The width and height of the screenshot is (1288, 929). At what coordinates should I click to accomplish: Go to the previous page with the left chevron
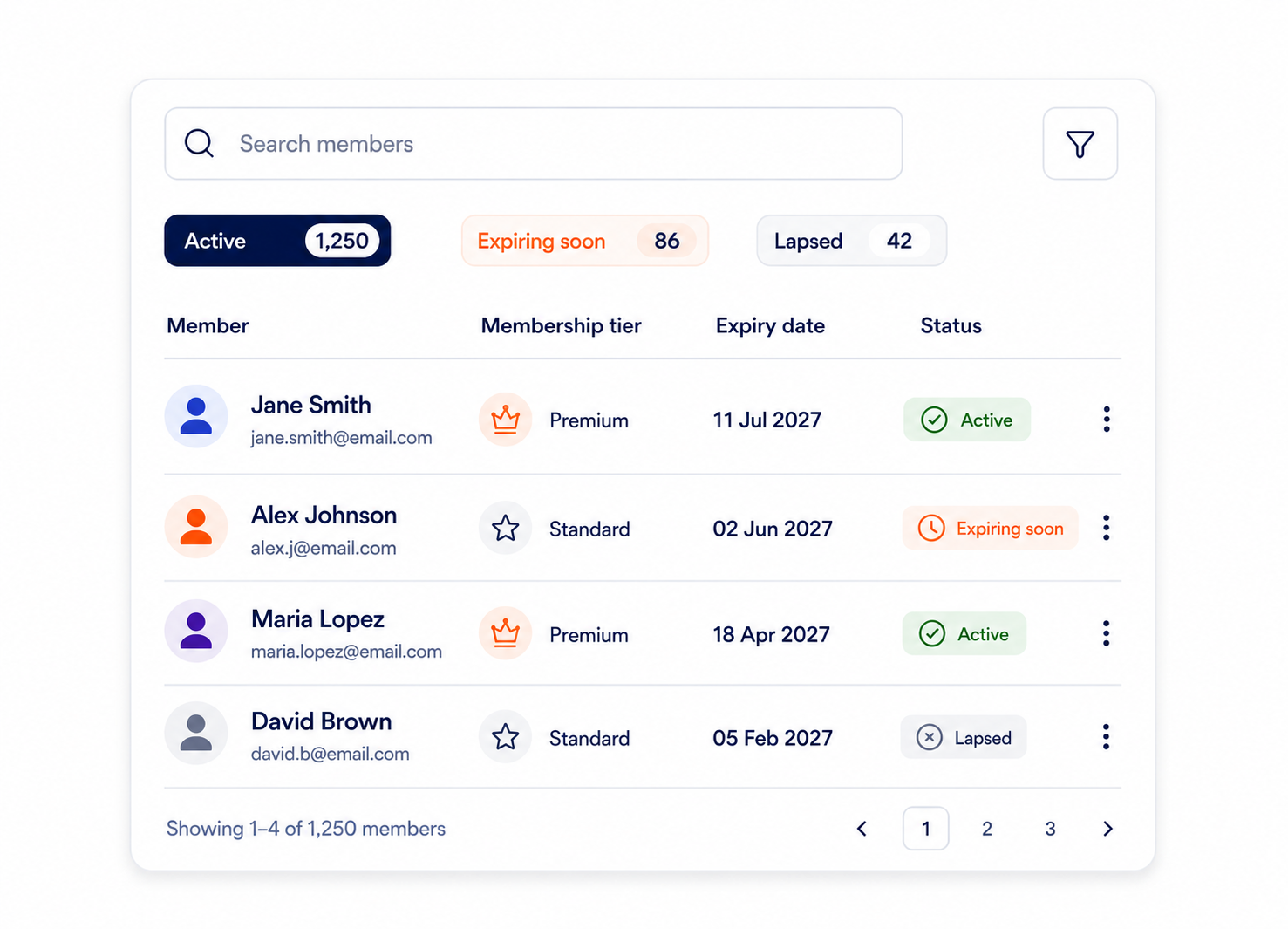(x=862, y=829)
